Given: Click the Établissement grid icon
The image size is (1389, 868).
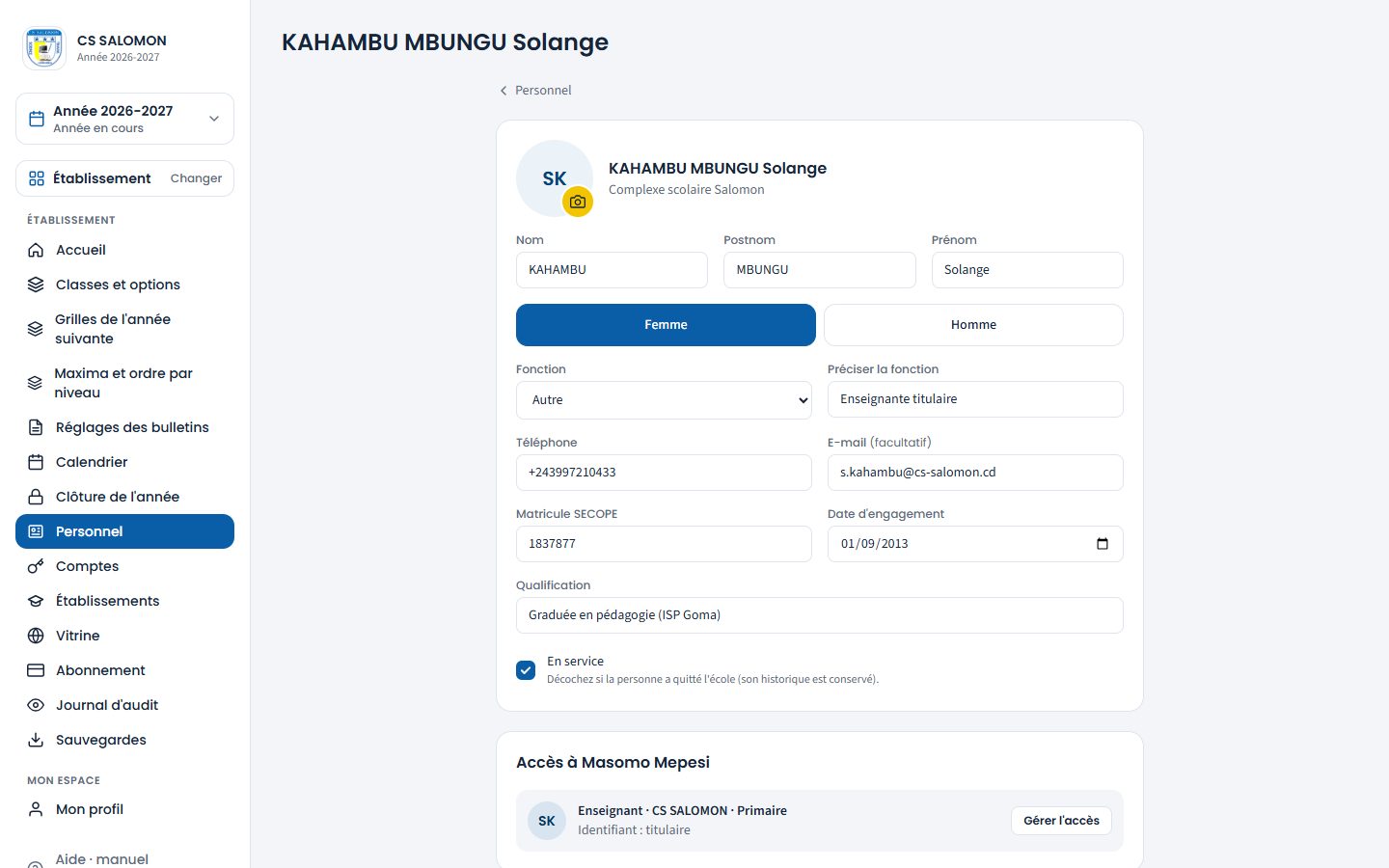Looking at the screenshot, I should pos(37,178).
